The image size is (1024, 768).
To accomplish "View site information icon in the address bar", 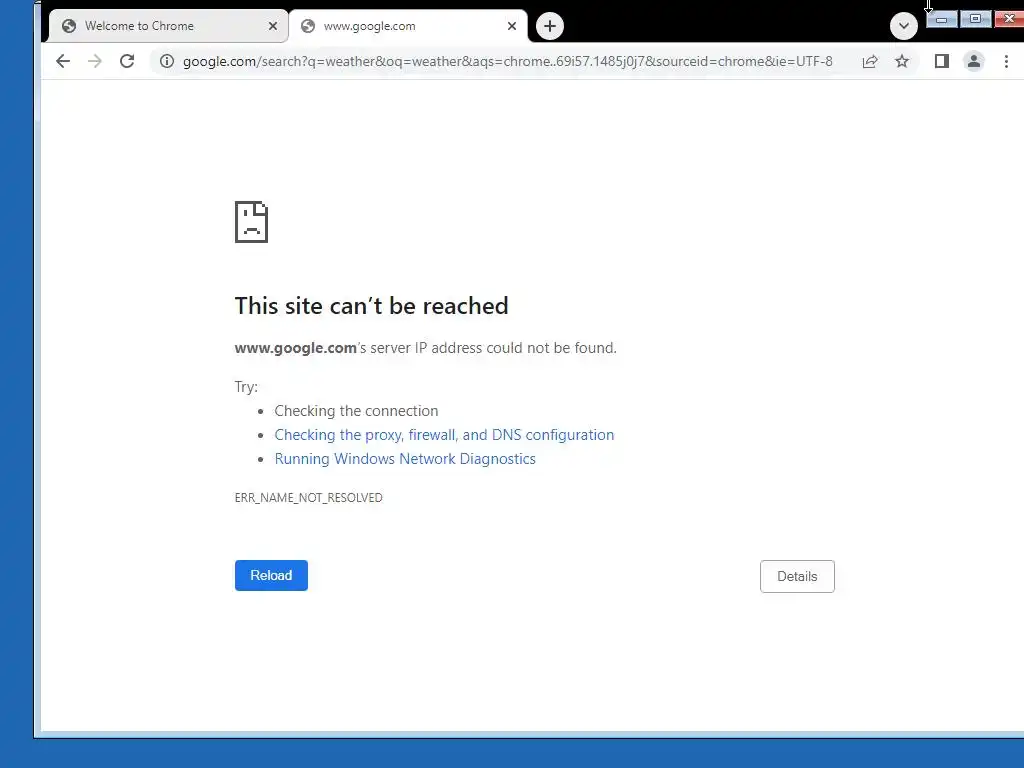I will (167, 61).
